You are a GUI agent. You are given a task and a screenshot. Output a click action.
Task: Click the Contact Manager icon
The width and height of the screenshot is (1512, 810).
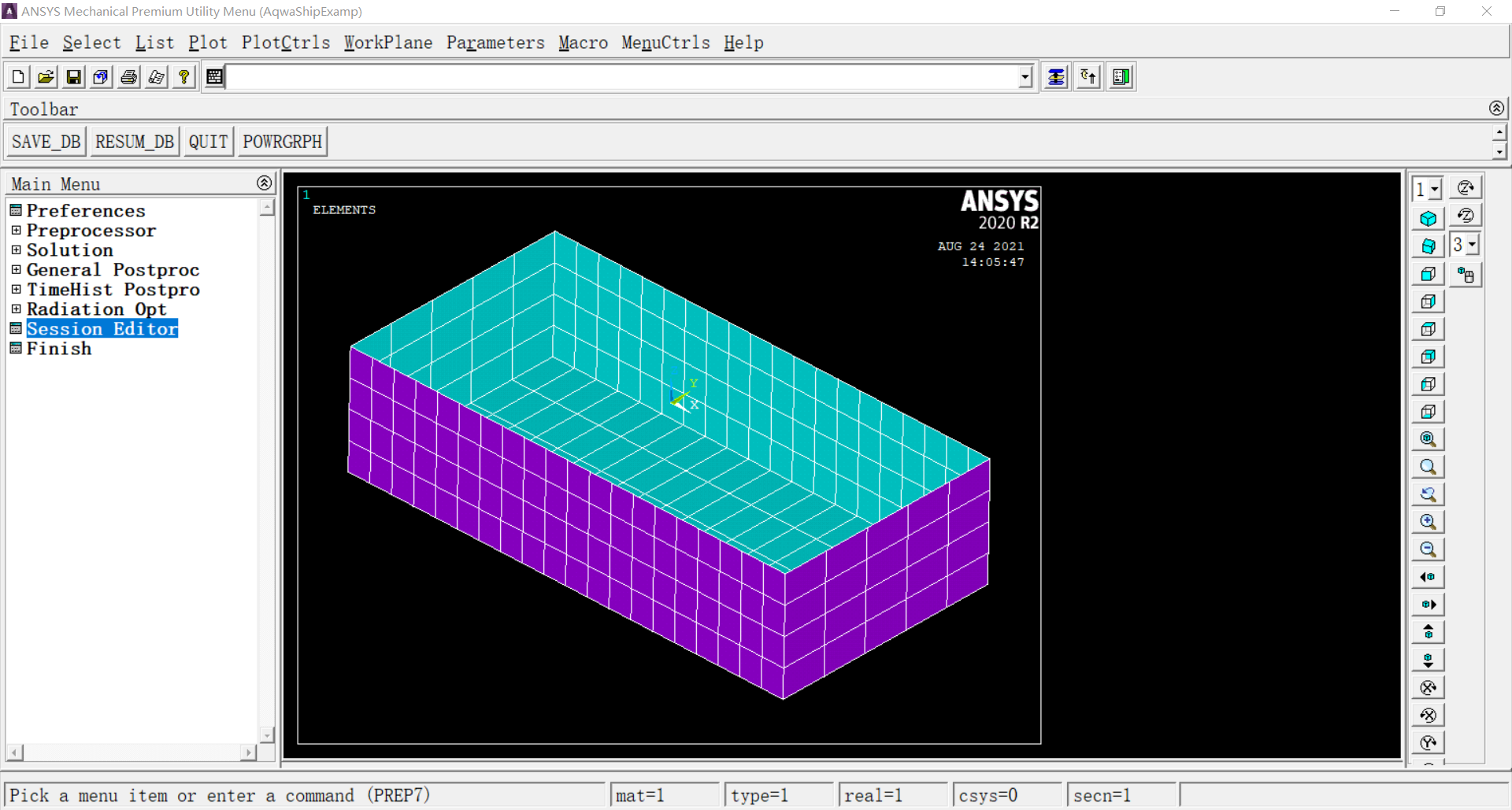click(1121, 77)
